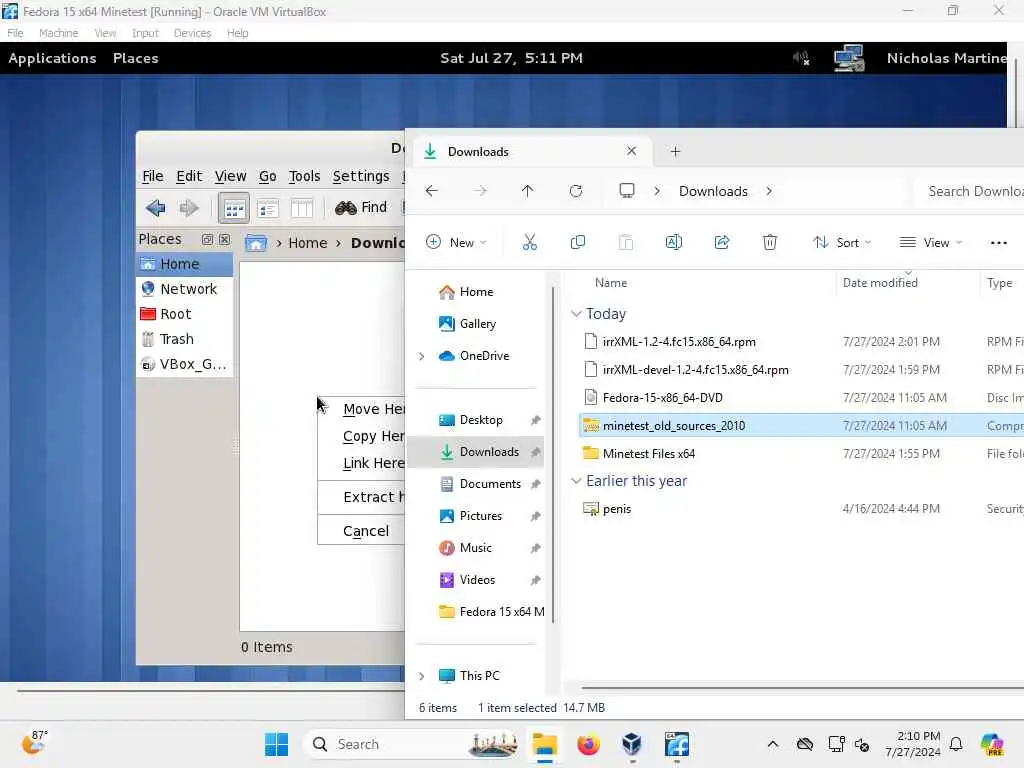
Task: Click the forward arrow in Fedora file manager
Action: pyautogui.click(x=189, y=208)
